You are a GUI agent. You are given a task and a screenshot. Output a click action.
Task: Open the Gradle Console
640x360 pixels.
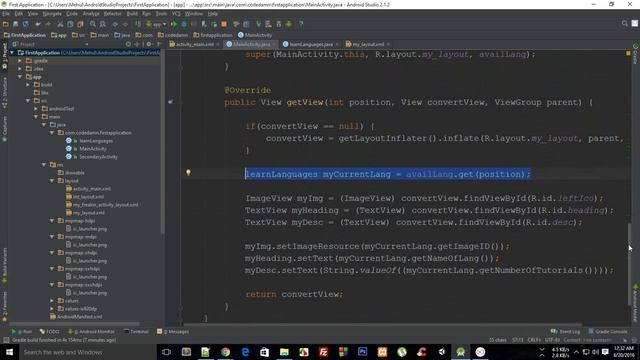click(x=608, y=331)
